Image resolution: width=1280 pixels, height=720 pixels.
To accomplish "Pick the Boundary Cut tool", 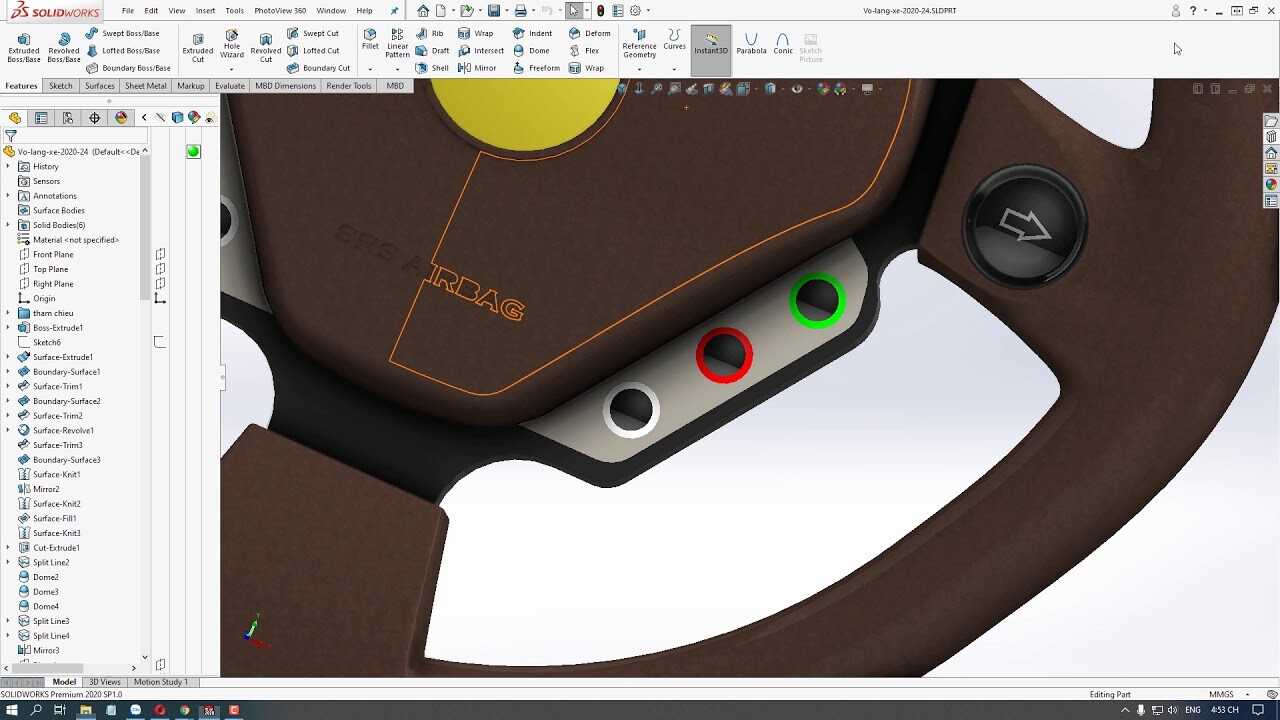I will [x=318, y=68].
